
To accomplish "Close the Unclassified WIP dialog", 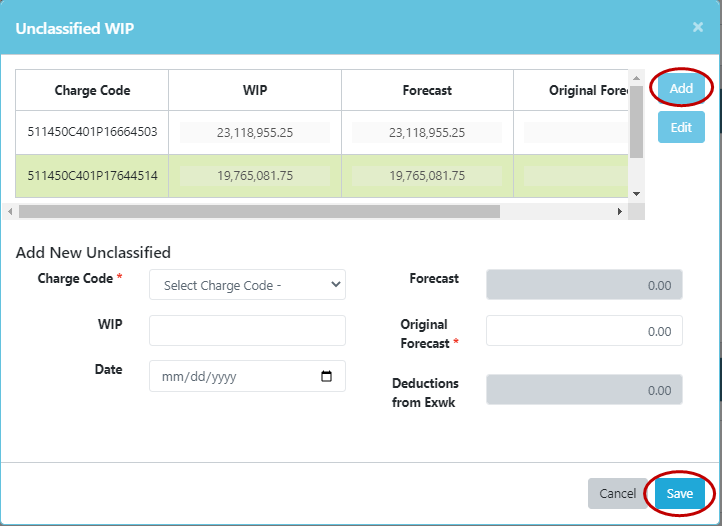I will click(698, 28).
